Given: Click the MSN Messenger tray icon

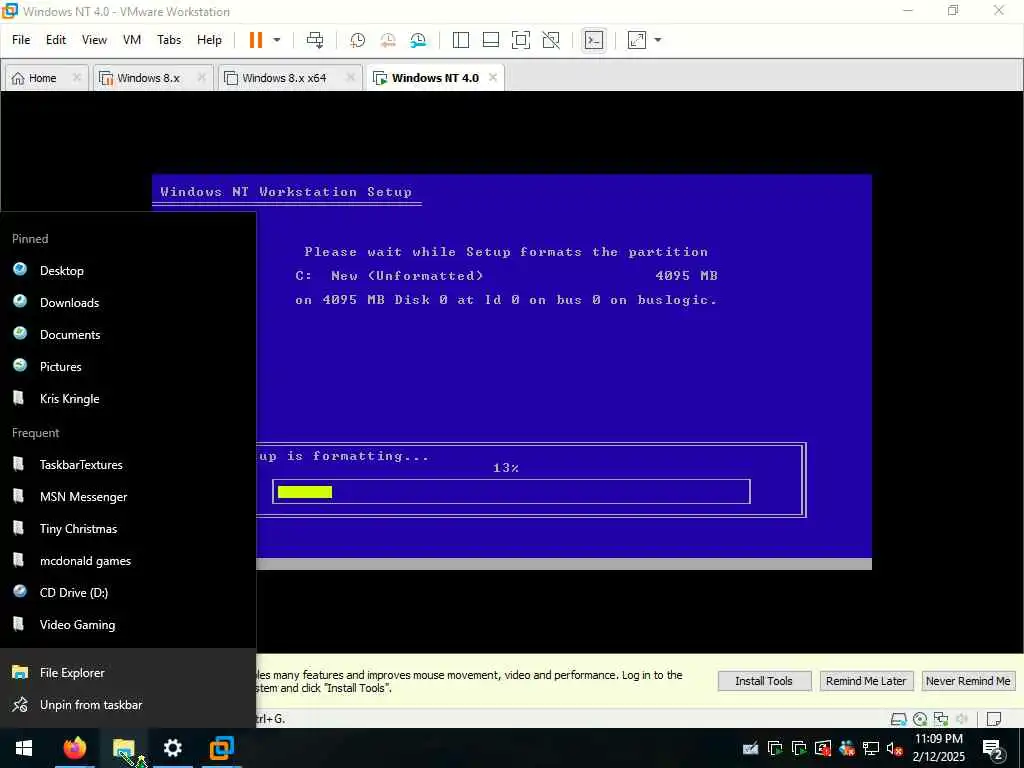Looking at the screenshot, I should click(x=847, y=748).
